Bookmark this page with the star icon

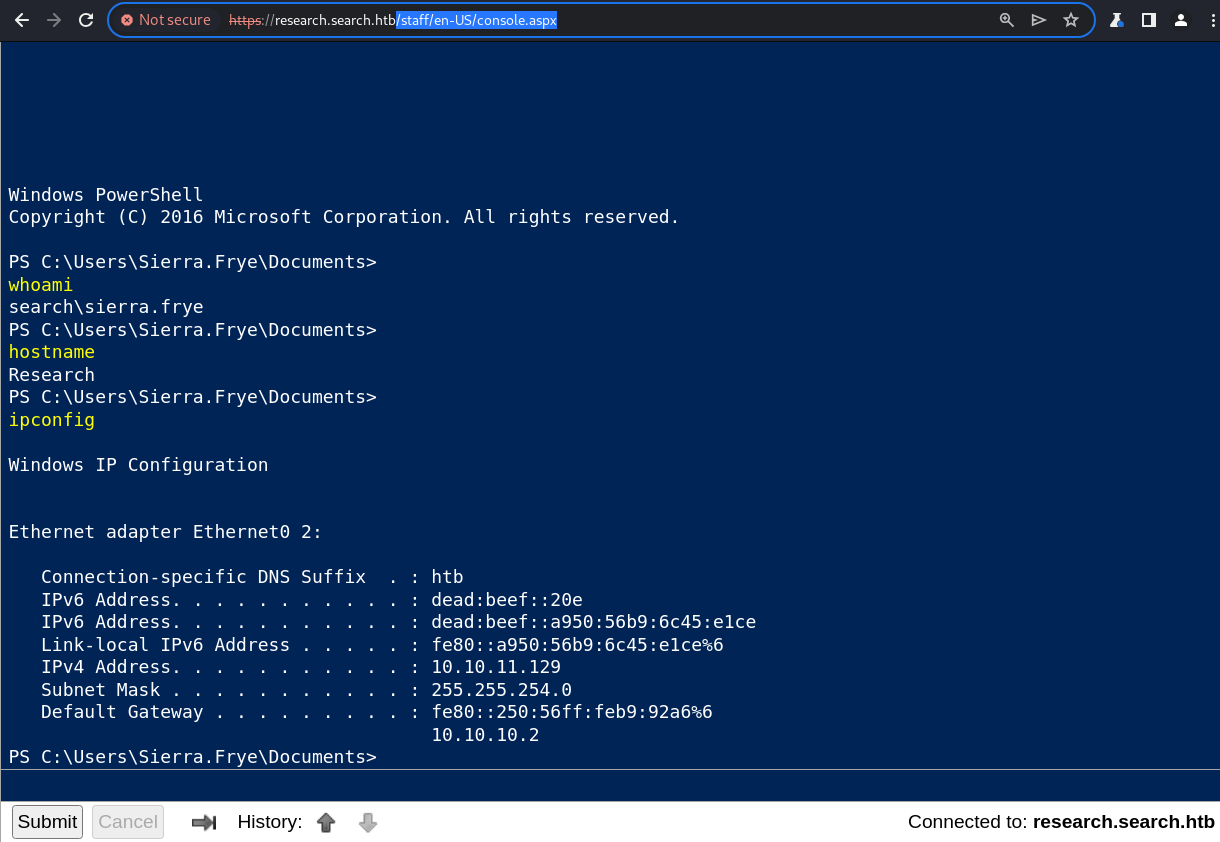click(x=1071, y=20)
